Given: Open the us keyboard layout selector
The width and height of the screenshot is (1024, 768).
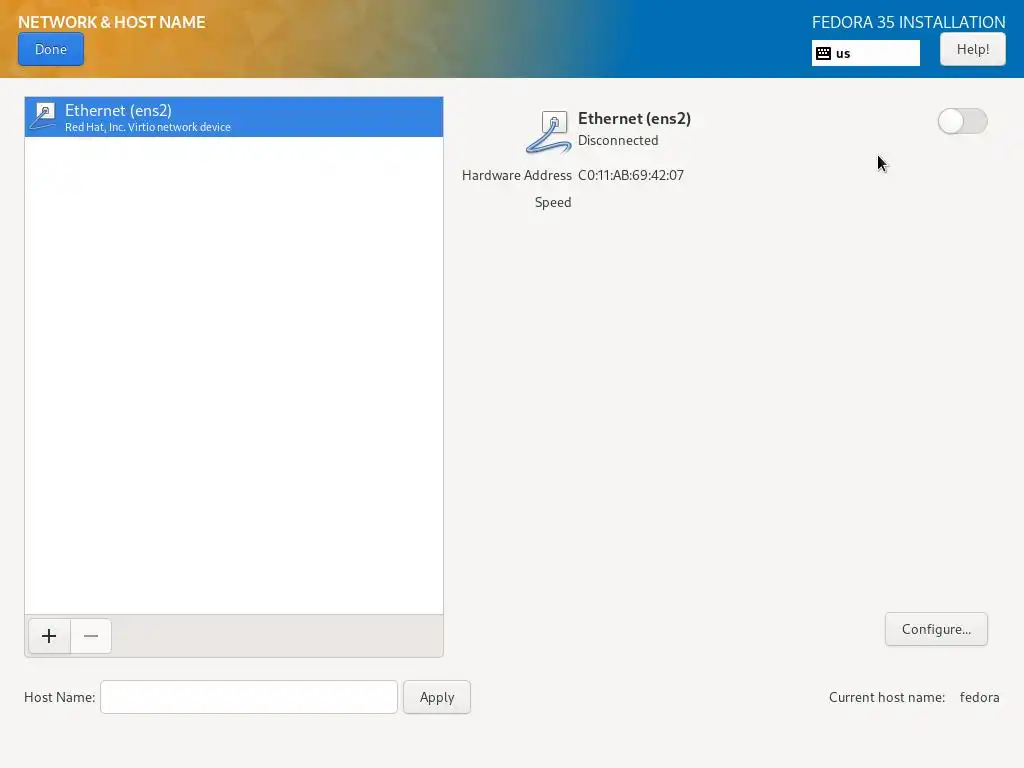Looking at the screenshot, I should 865,53.
